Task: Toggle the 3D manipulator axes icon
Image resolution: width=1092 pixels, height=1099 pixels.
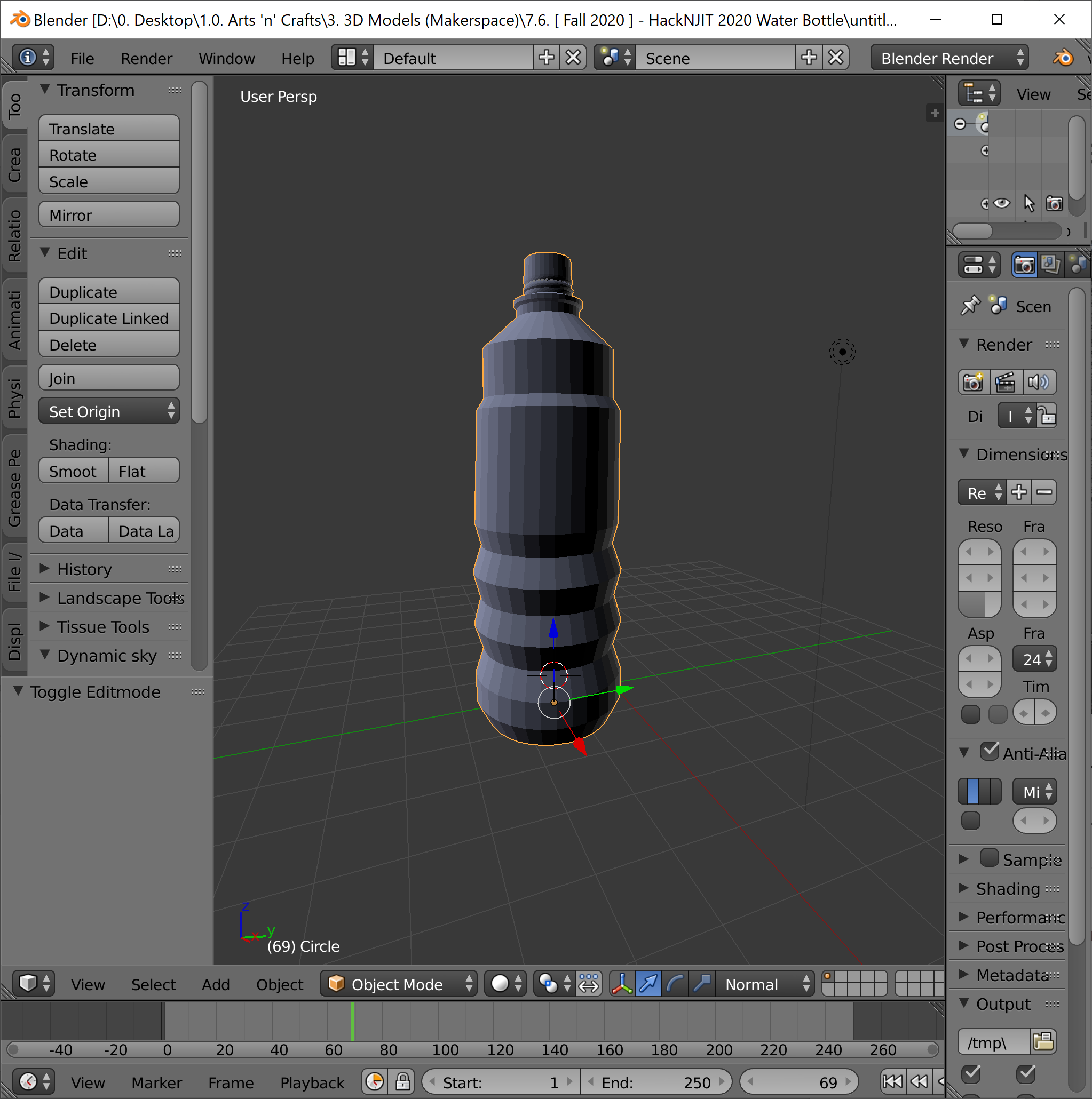Action: [621, 984]
